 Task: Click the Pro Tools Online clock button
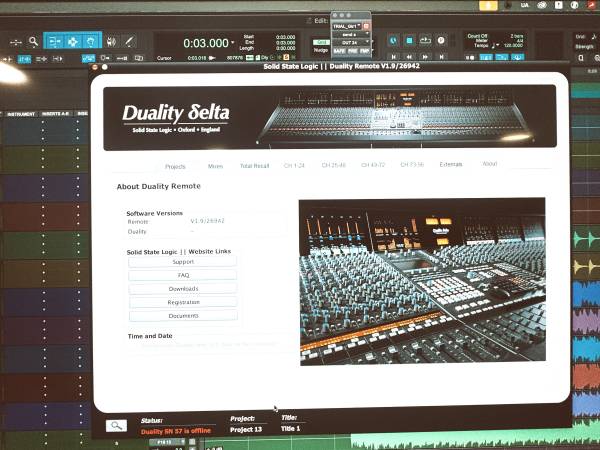393,41
